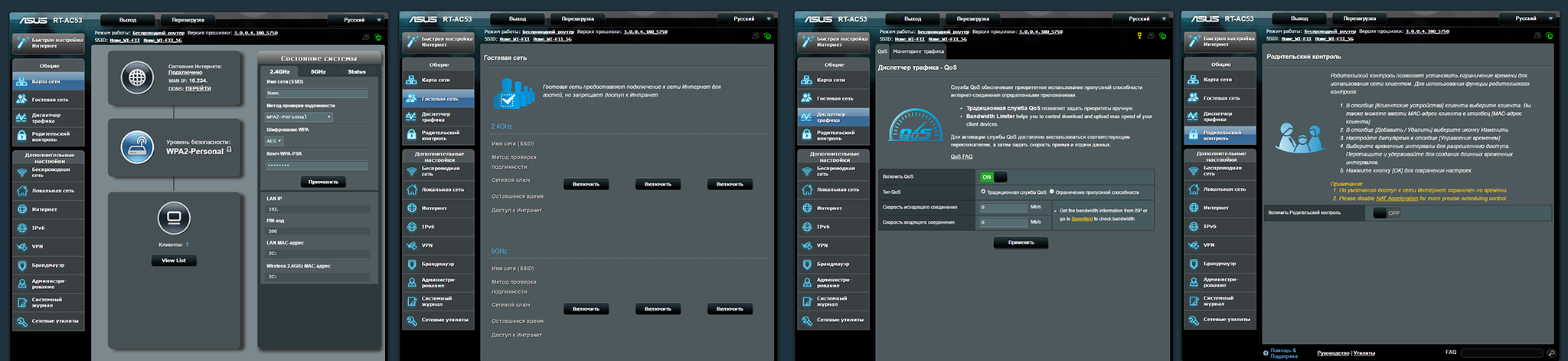Click firmware version link in the network map window
Image resolution: width=1568 pixels, height=361 pixels.
coord(256,33)
